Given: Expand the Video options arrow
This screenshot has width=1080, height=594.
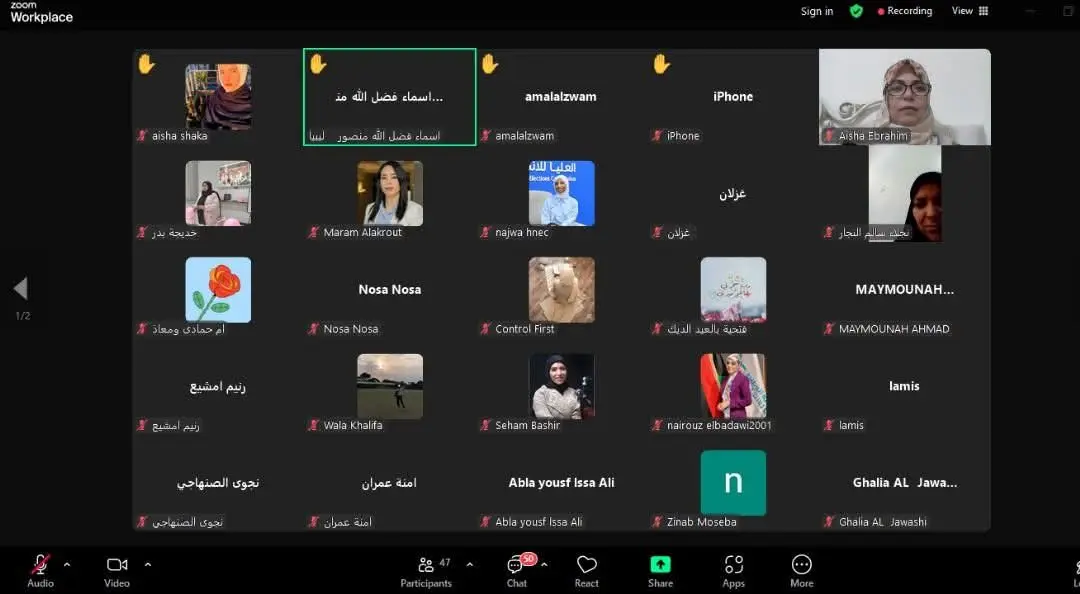Looking at the screenshot, I should point(148,564).
